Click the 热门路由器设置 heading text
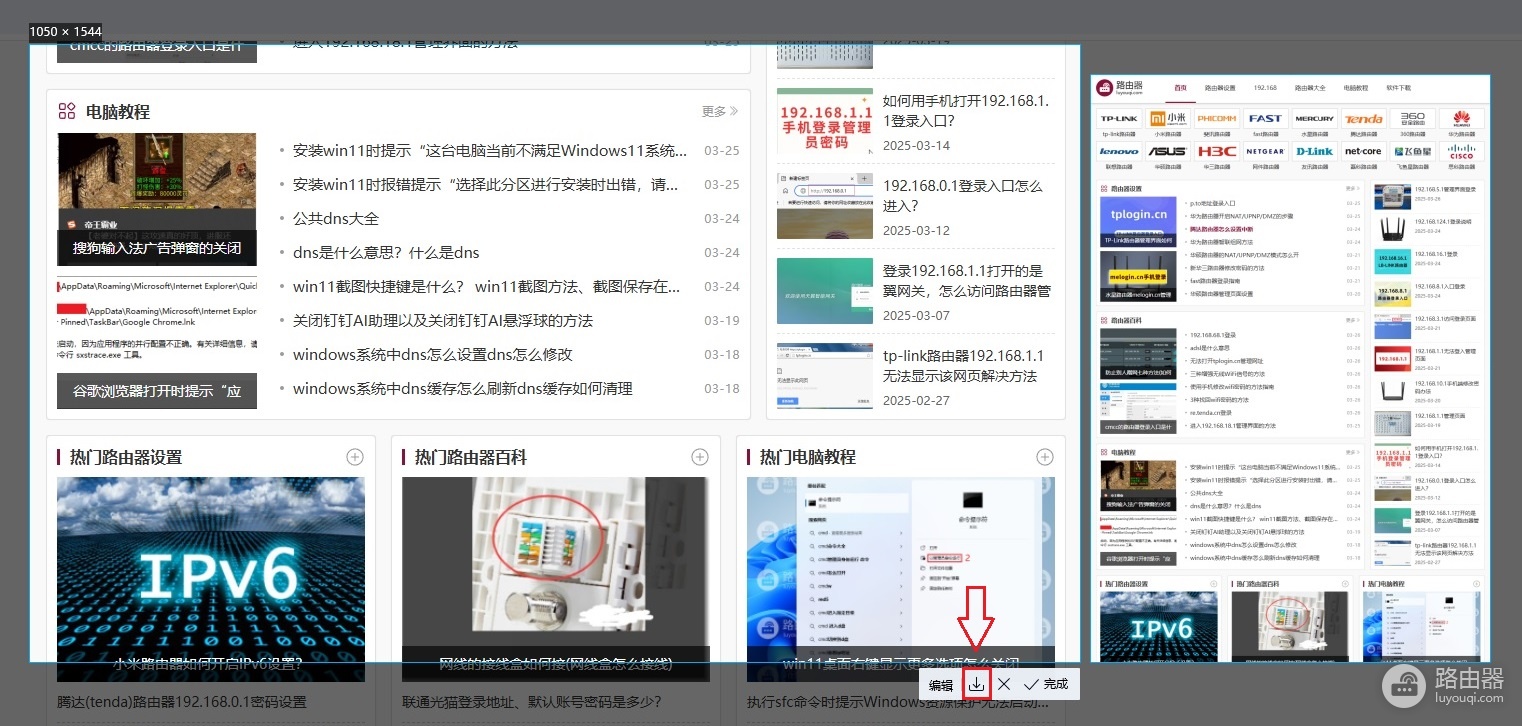Screen dimensions: 1522x726 (x=126, y=457)
